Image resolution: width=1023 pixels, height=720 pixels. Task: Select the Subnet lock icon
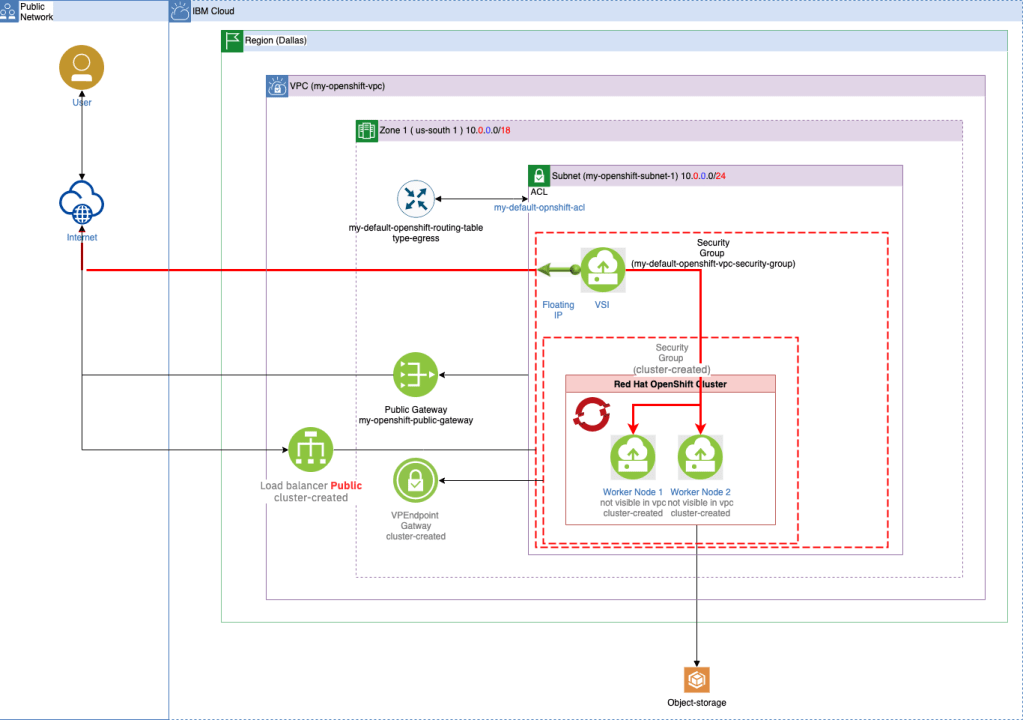click(x=539, y=176)
